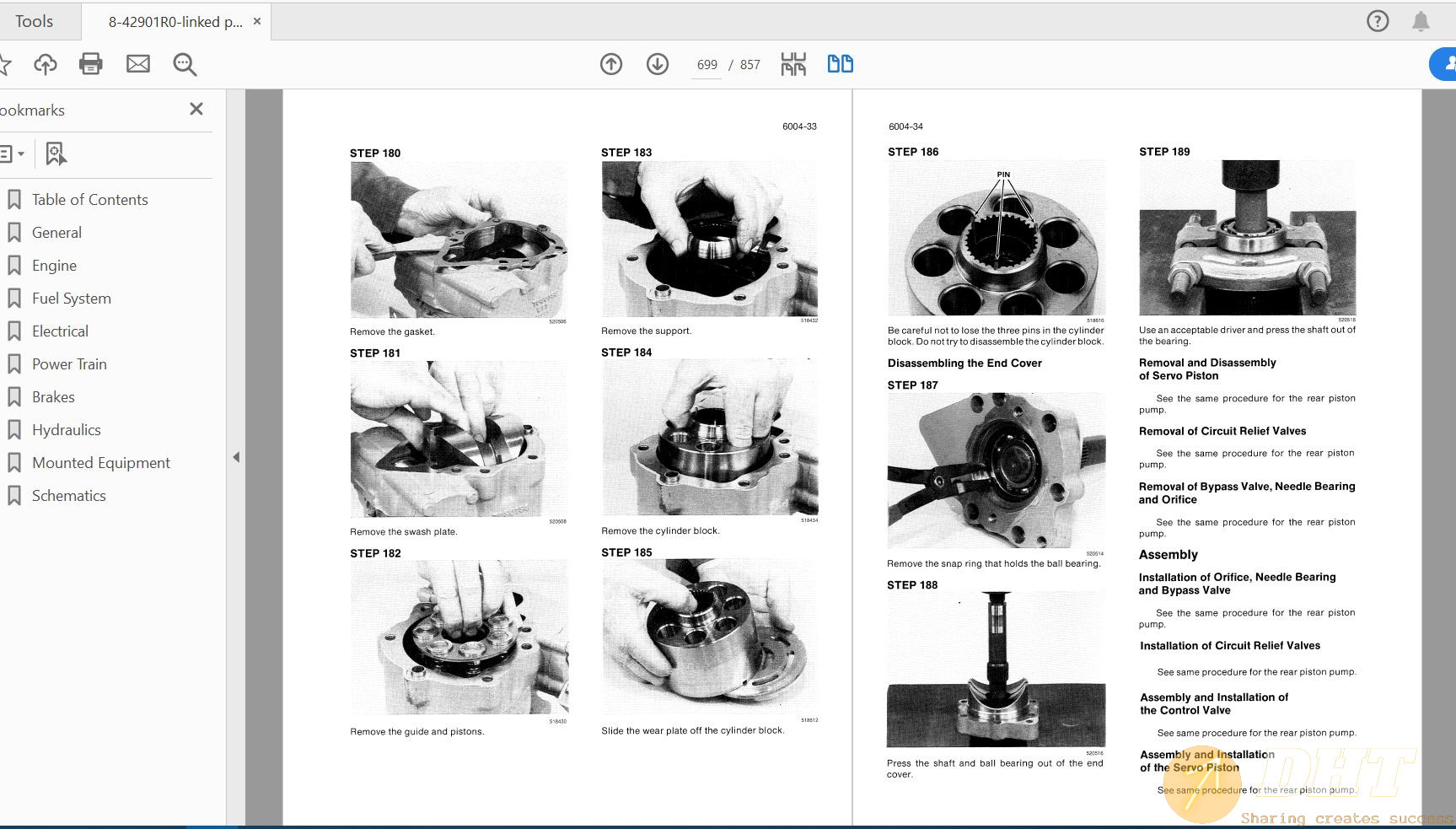1456x829 pixels.
Task: Go to the previous page arrow
Action: click(611, 64)
